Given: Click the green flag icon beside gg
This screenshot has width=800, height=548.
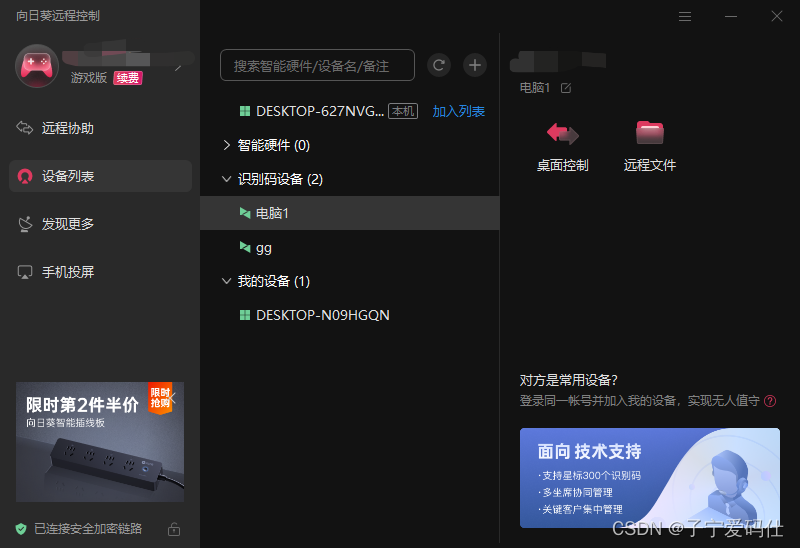Looking at the screenshot, I should pyautogui.click(x=245, y=247).
